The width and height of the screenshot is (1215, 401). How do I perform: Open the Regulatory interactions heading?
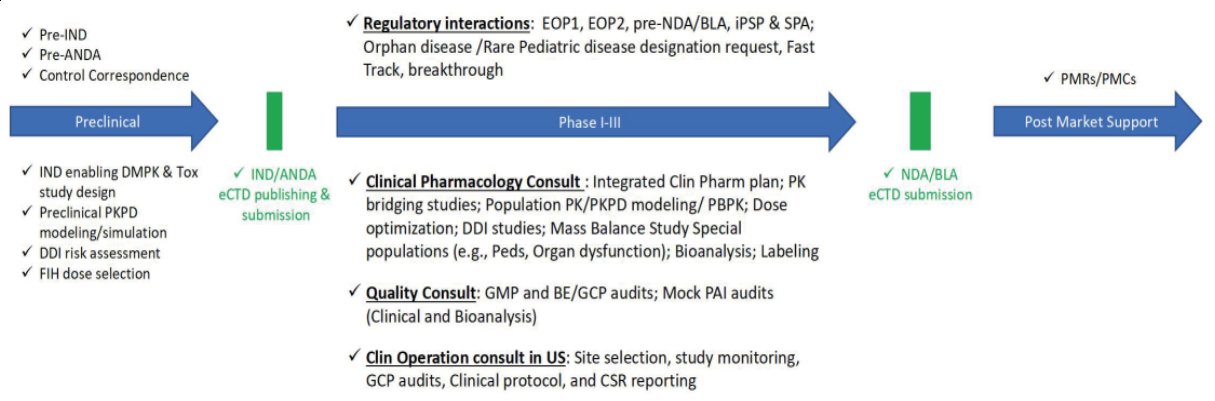447,23
